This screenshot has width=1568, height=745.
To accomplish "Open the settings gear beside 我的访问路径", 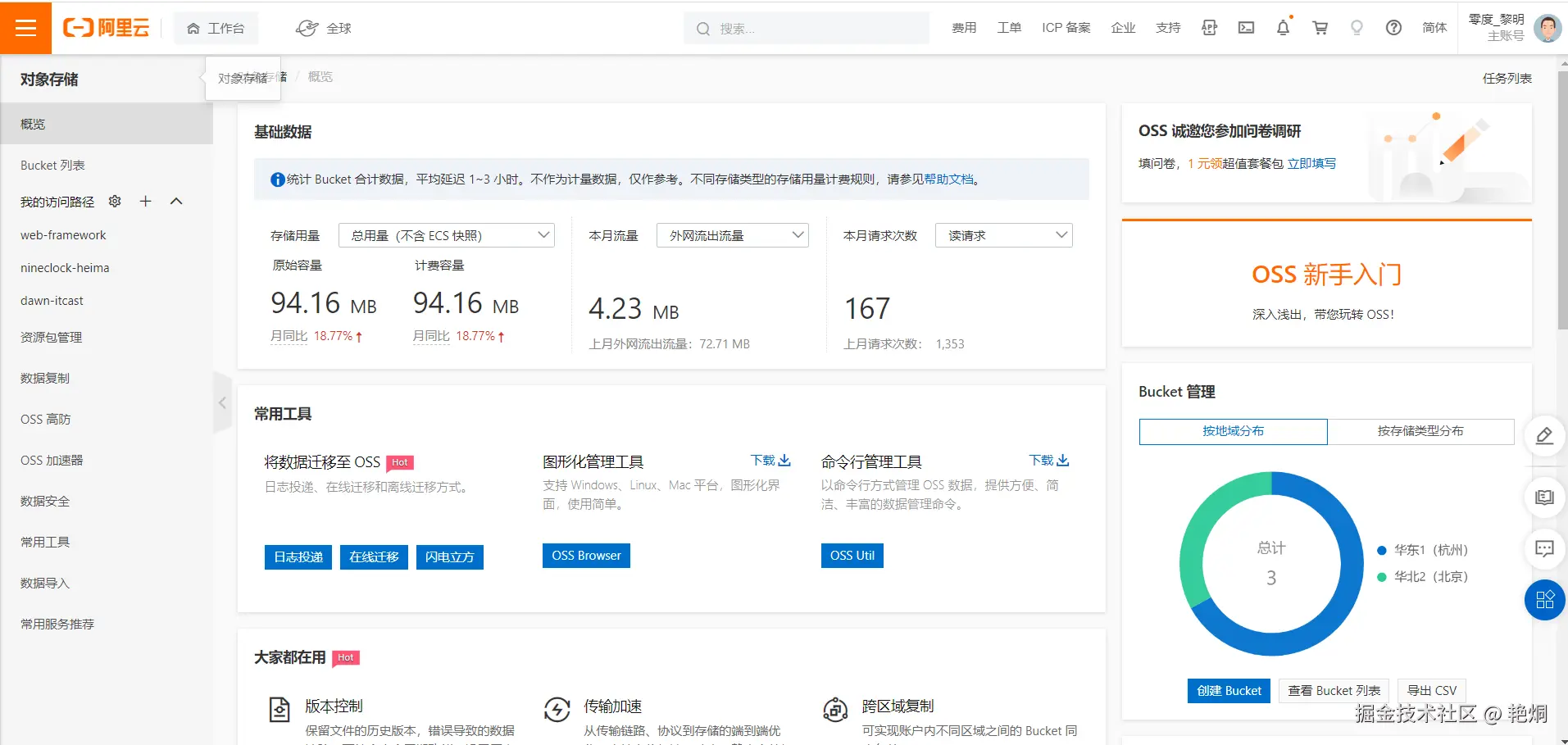I will 115,201.
